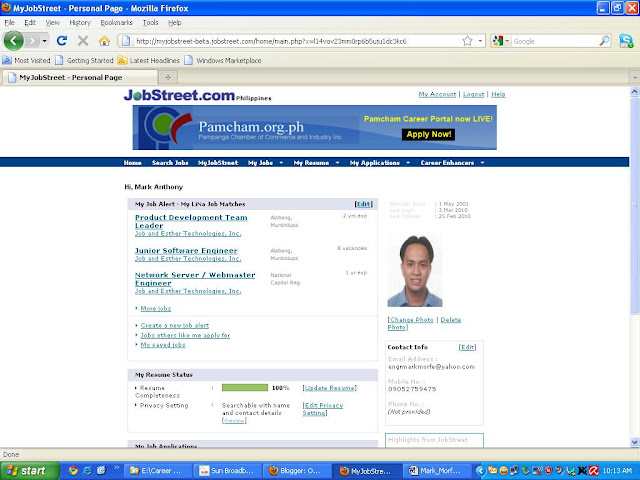Image resolution: width=640 pixels, height=480 pixels.
Task: Click Edit Privacy Setting link
Action: pyautogui.click(x=323, y=409)
